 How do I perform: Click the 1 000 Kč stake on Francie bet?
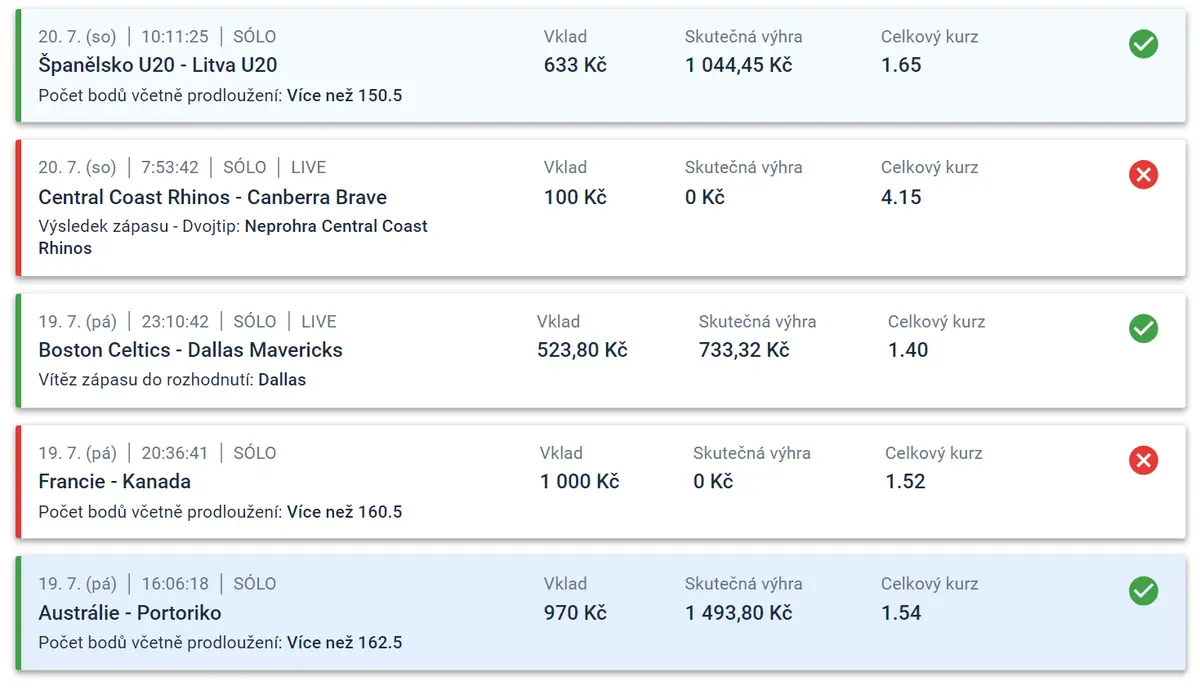pyautogui.click(x=580, y=481)
